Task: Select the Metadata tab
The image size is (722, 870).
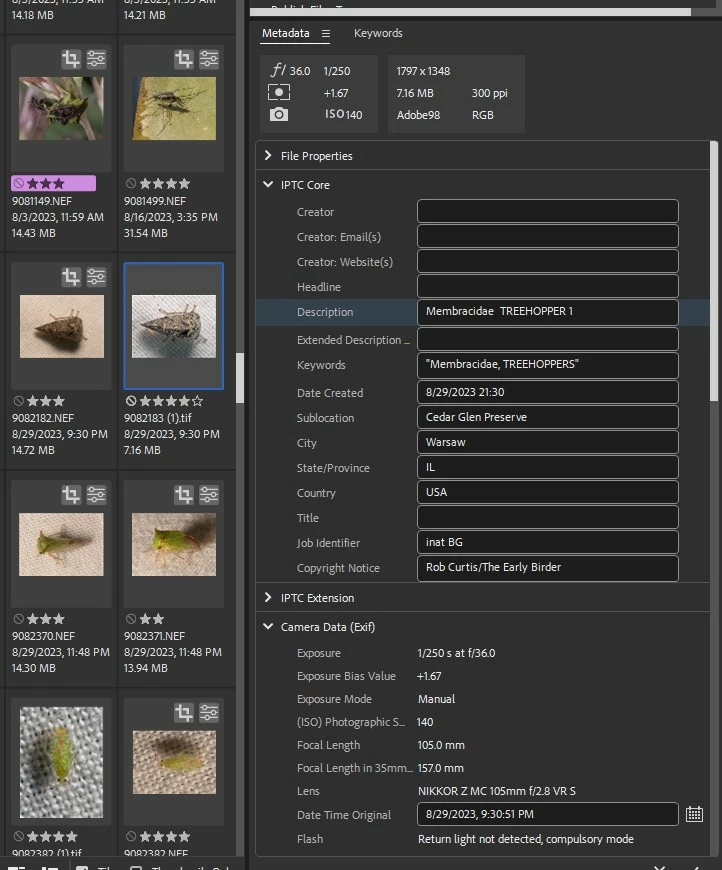Action: [285, 33]
